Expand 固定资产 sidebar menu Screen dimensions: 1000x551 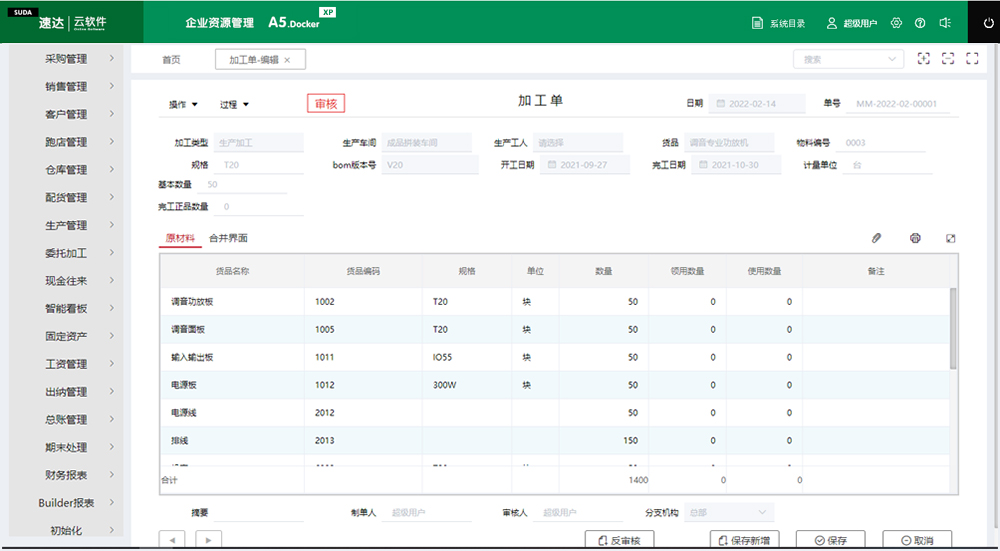click(66, 336)
